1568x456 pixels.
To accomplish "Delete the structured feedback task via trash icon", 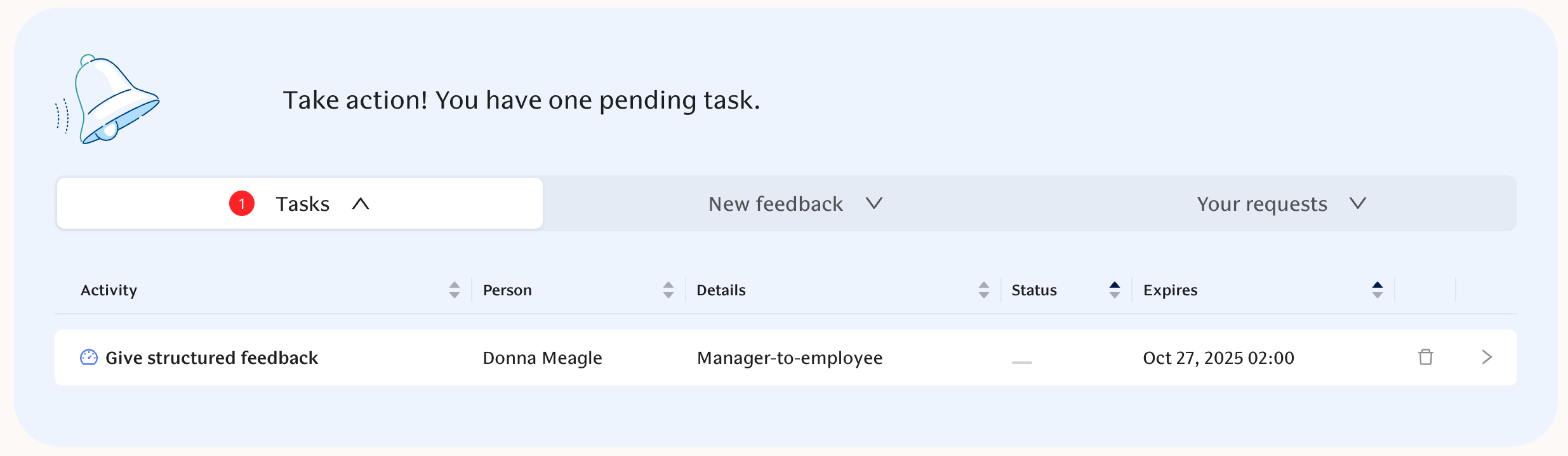I will click(x=1425, y=357).
